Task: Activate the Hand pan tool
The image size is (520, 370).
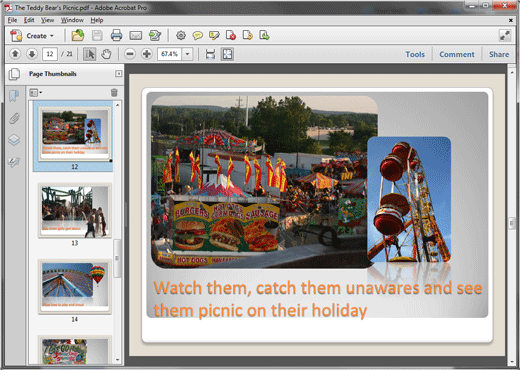Action: (x=106, y=54)
